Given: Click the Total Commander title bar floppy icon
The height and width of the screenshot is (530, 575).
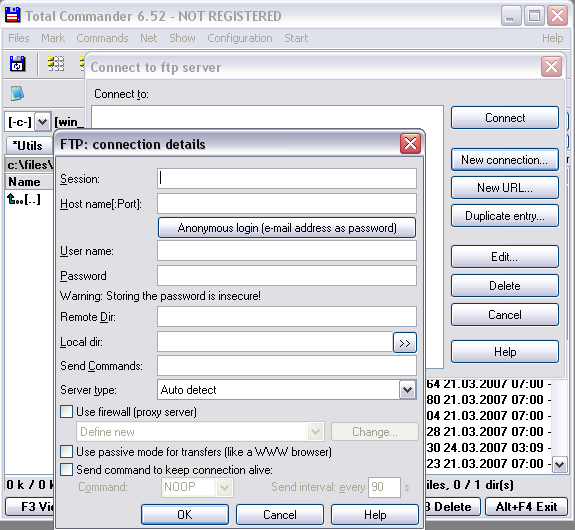Looking at the screenshot, I should (x=12, y=16).
